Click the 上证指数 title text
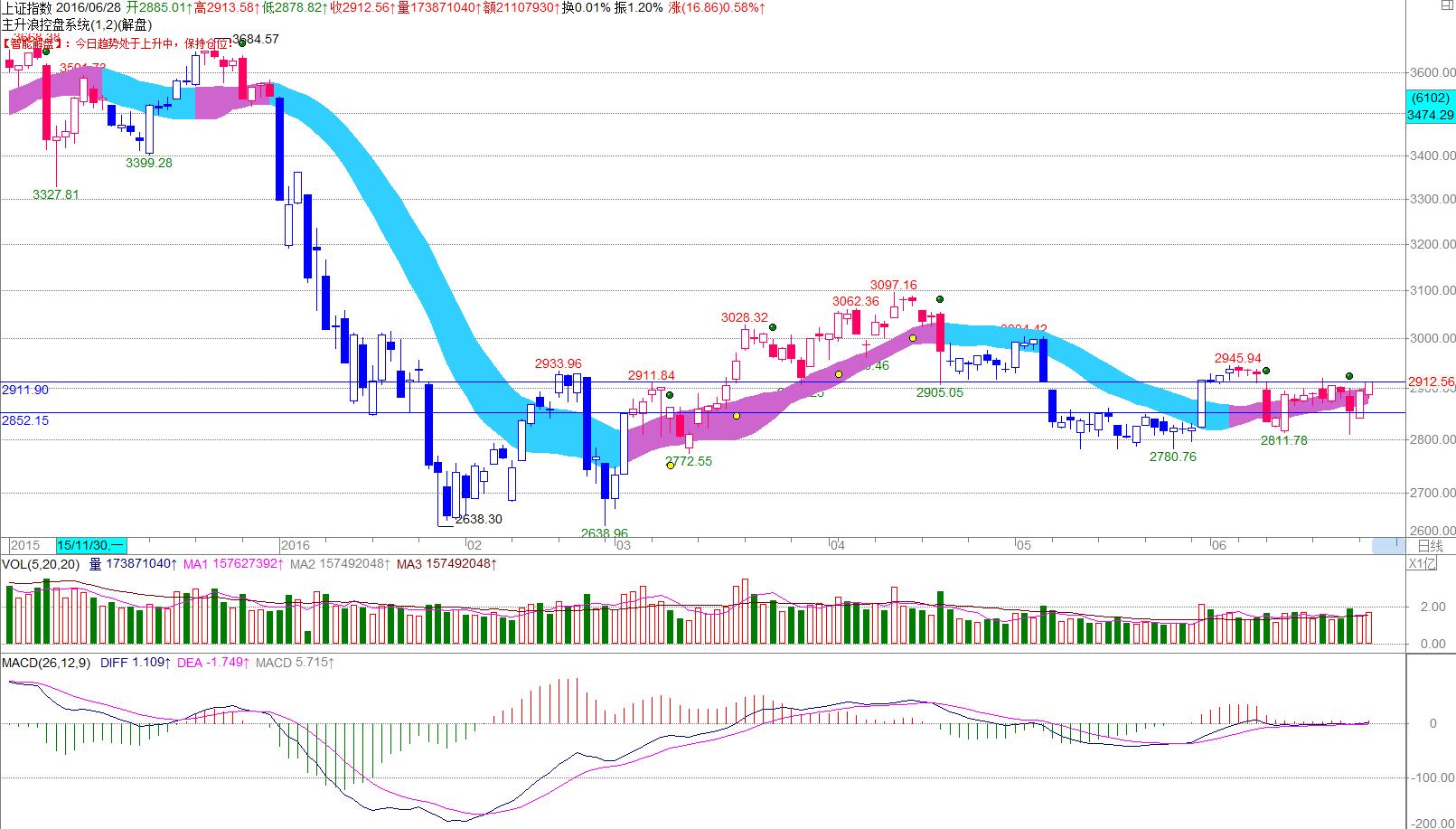This screenshot has width=1456, height=829. point(27,7)
